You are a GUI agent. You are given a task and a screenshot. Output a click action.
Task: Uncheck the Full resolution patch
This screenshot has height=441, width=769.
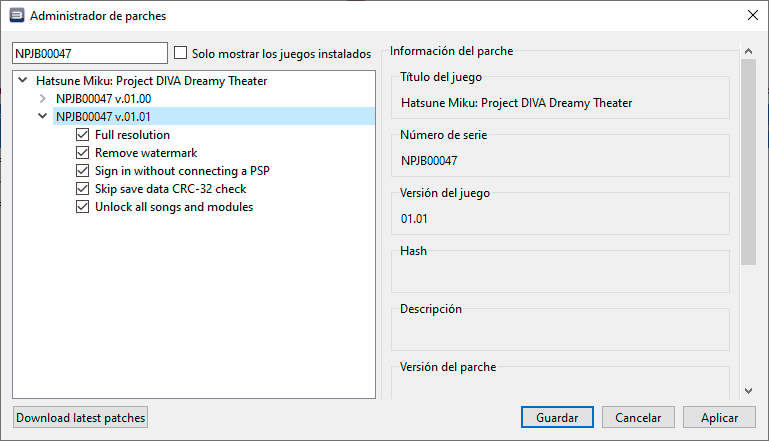pyautogui.click(x=82, y=134)
